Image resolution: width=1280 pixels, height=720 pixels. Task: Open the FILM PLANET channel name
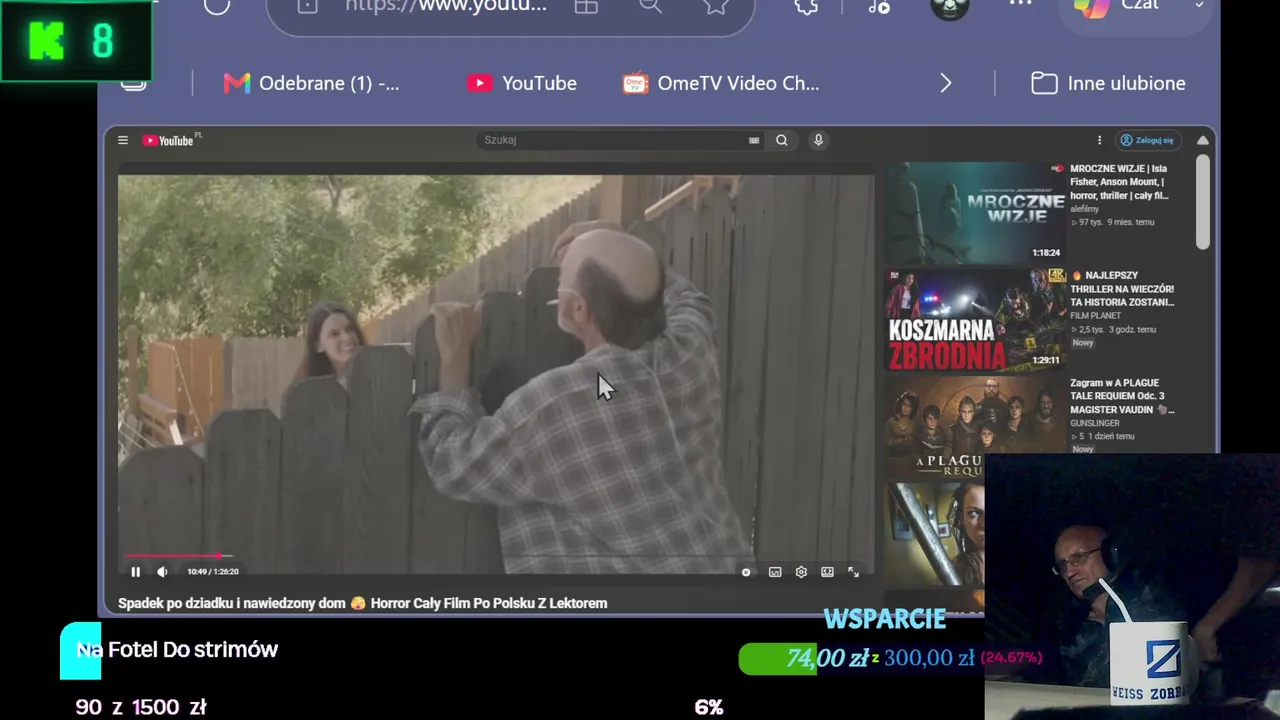(1095, 316)
